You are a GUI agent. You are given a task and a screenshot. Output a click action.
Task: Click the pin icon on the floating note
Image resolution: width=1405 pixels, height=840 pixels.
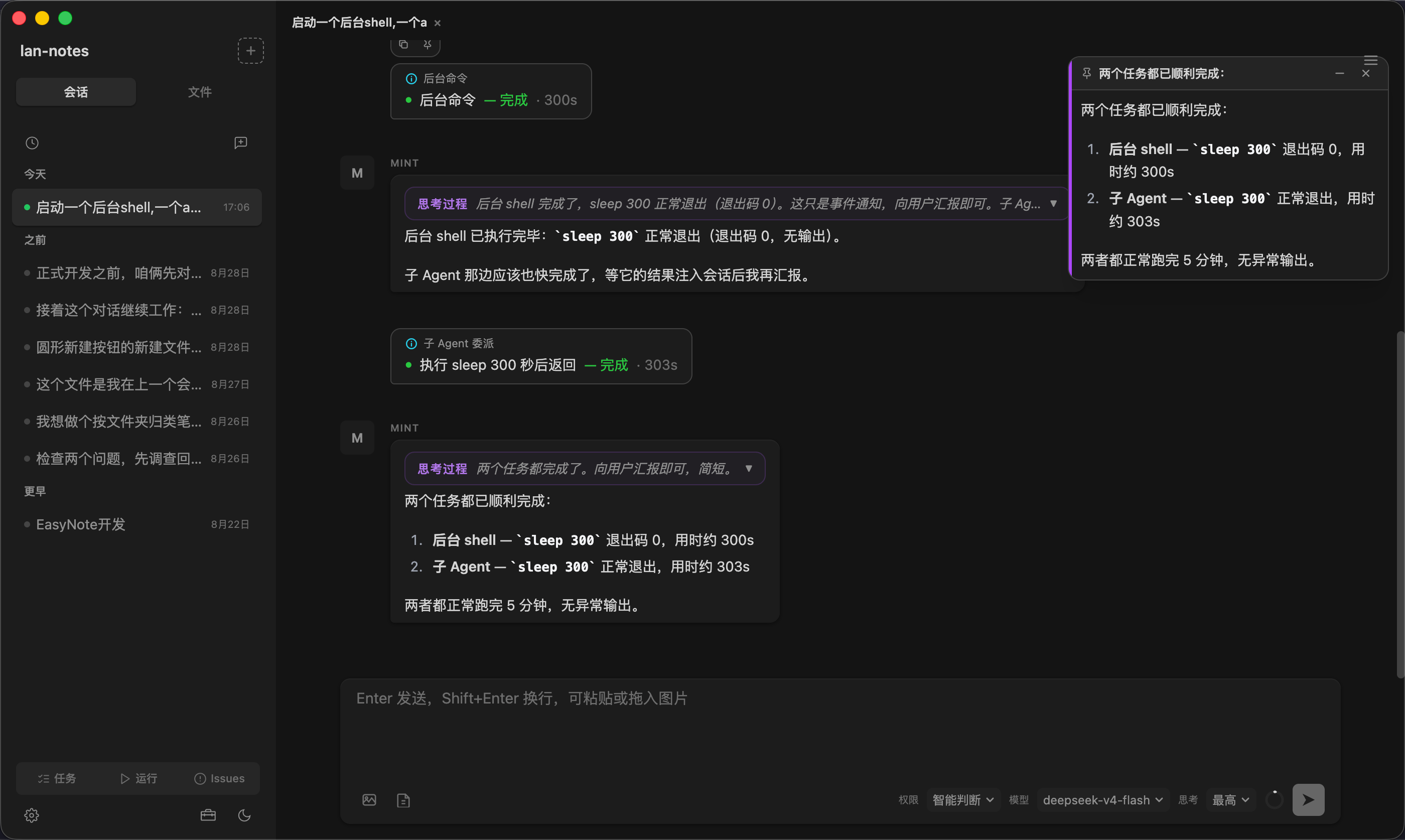(x=1086, y=74)
